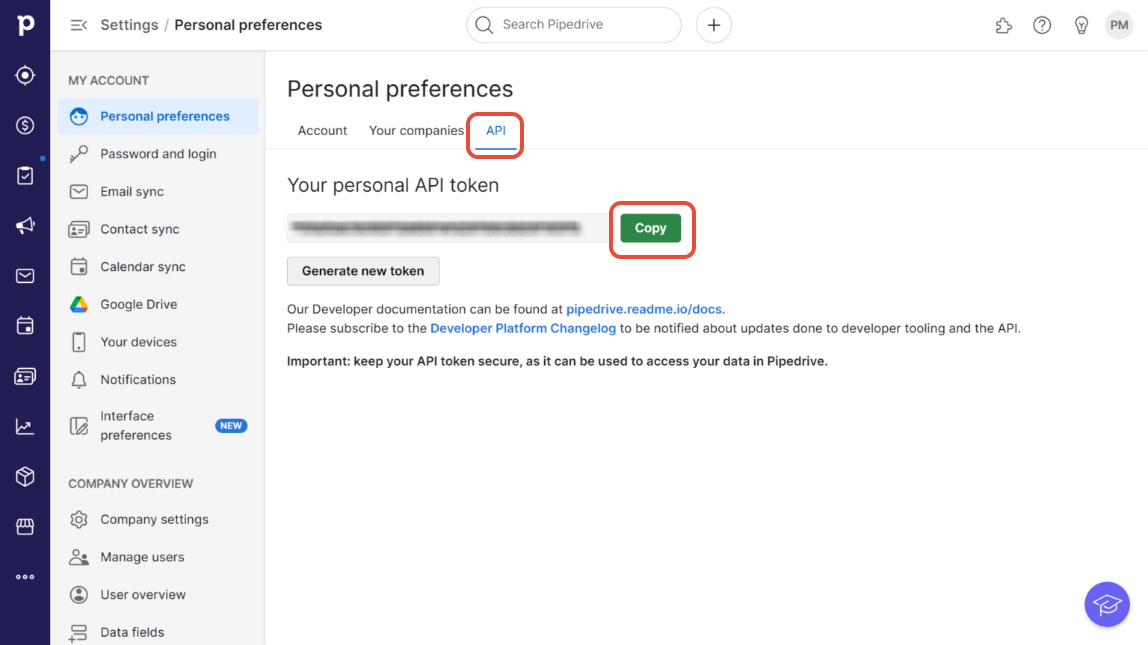This screenshot has width=1148, height=645.
Task: Click Generate new token button
Action: (363, 271)
